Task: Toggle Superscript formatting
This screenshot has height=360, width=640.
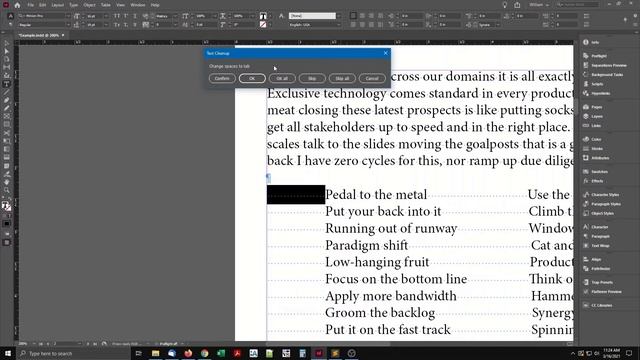Action: tap(126, 16)
